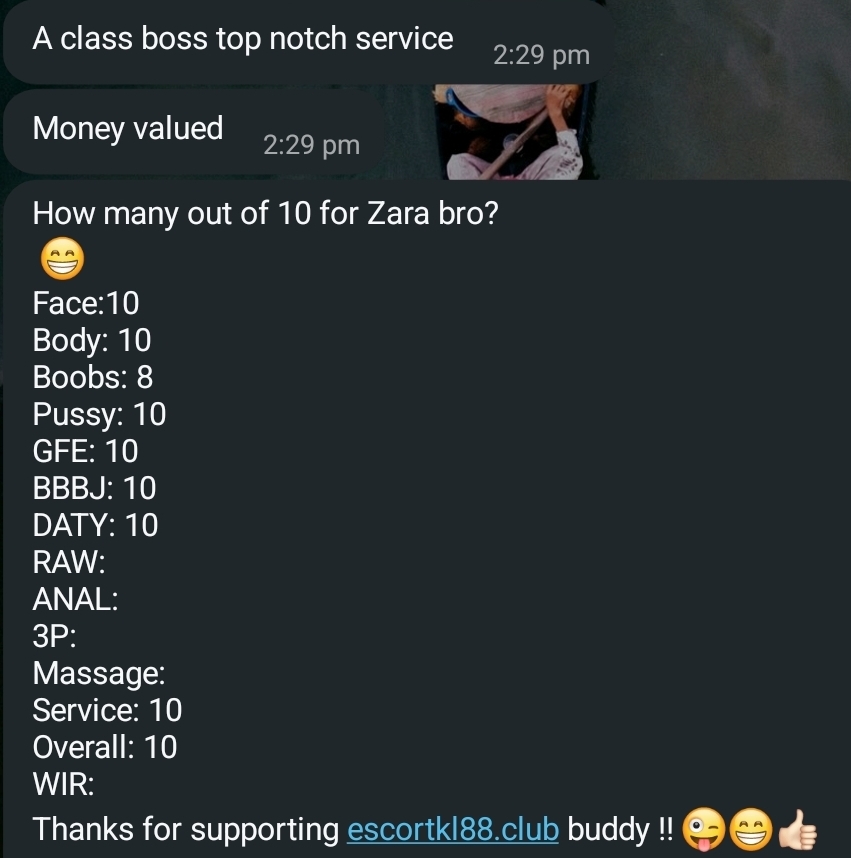
Task: Click the empty "Massage:" line
Action: (x=99, y=674)
